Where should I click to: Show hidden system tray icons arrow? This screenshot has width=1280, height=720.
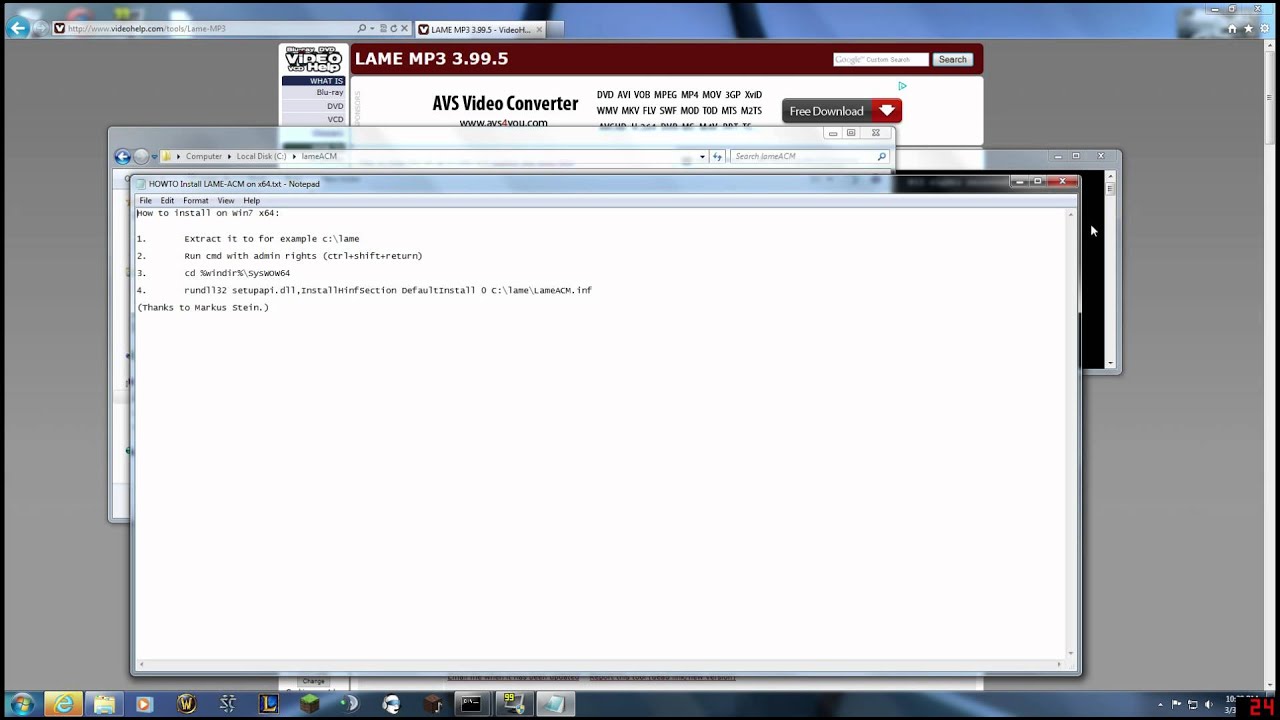click(1160, 704)
